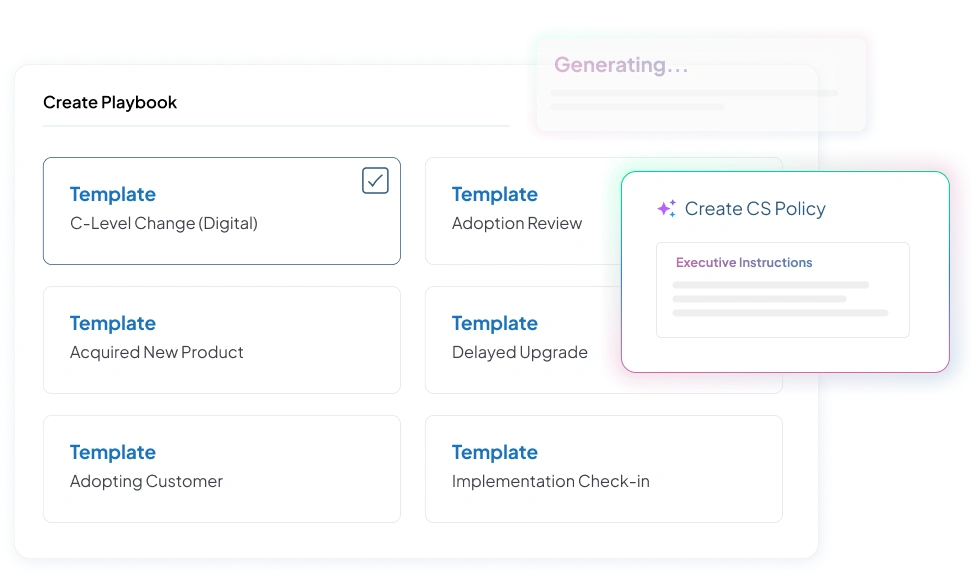Click the Create Playbook heading
Viewport: 974px width, 577px height.
(x=110, y=103)
